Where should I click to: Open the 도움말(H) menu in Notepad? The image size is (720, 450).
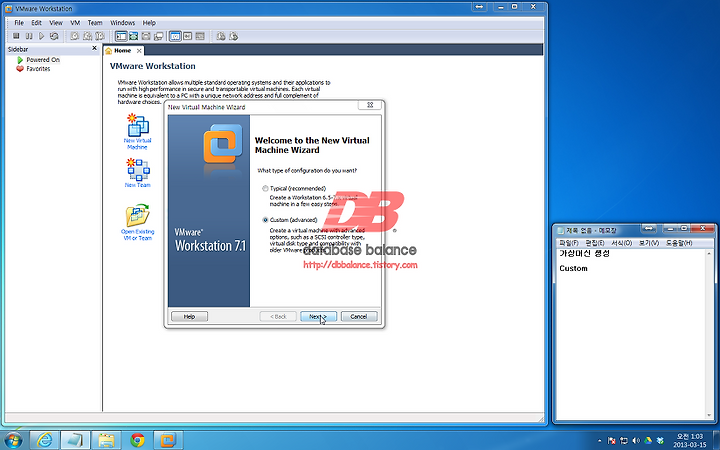point(679,243)
